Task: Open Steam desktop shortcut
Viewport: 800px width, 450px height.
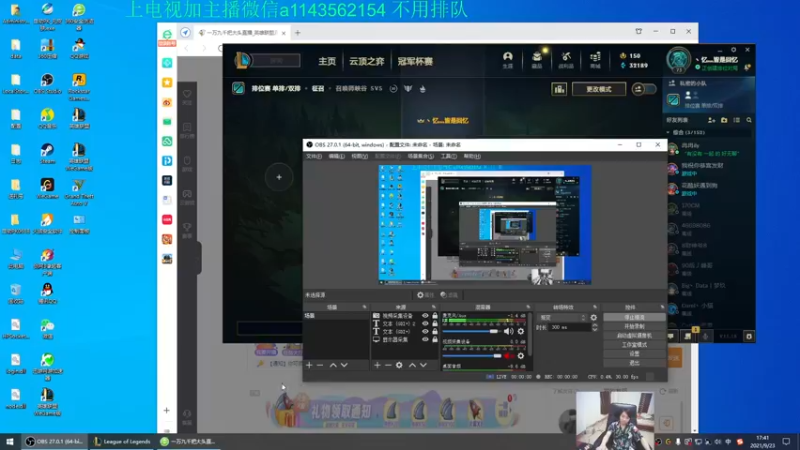Action: coord(47,154)
